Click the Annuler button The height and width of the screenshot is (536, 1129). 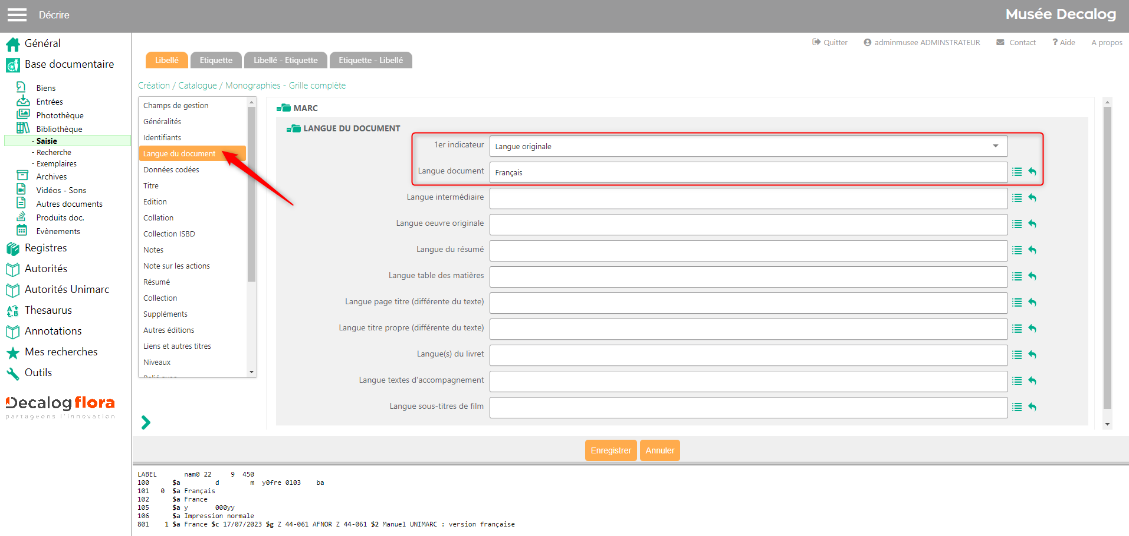[659, 451]
